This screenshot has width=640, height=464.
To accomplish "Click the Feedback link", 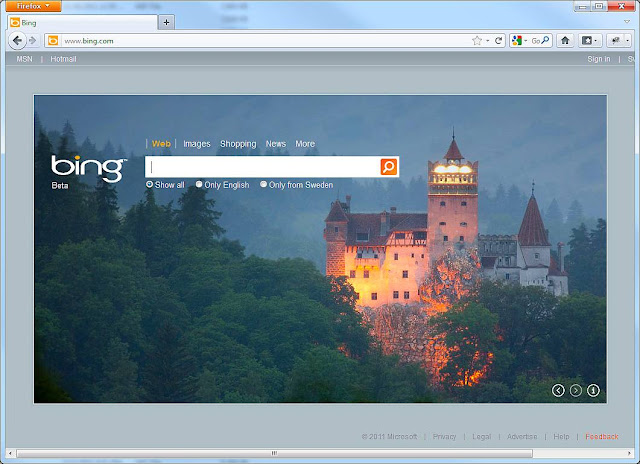I will [602, 437].
